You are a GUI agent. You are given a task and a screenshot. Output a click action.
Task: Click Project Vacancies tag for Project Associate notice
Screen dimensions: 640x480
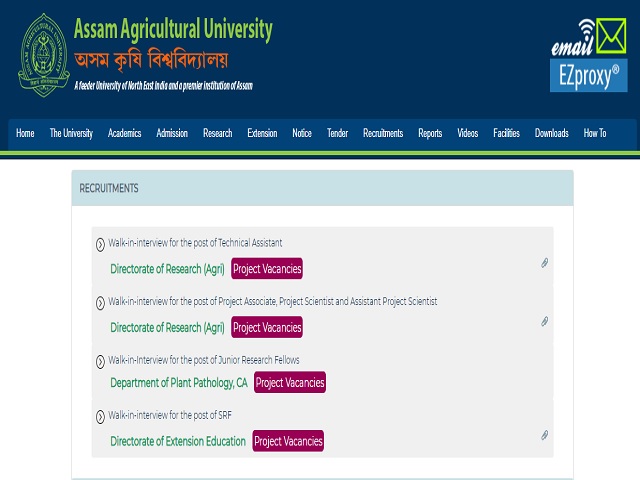267,327
